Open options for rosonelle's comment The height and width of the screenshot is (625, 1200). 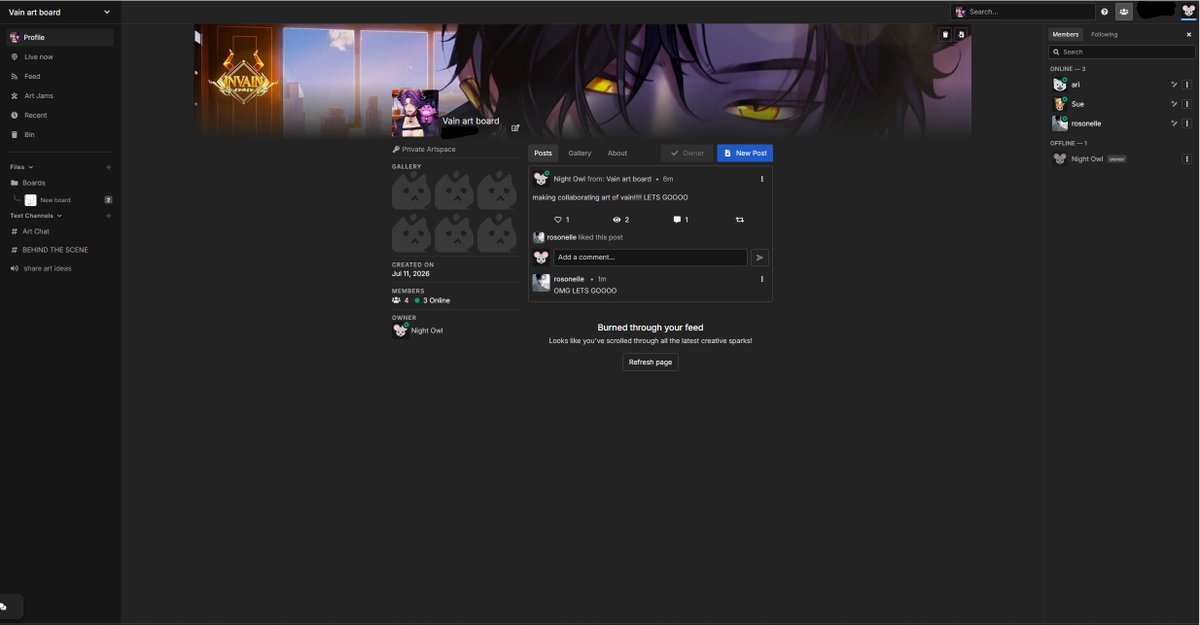pyautogui.click(x=762, y=279)
